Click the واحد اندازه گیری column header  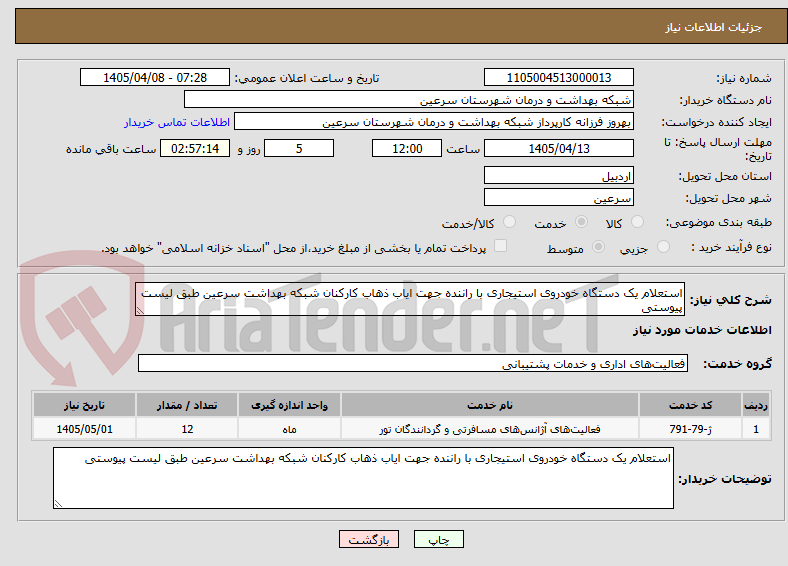click(289, 405)
